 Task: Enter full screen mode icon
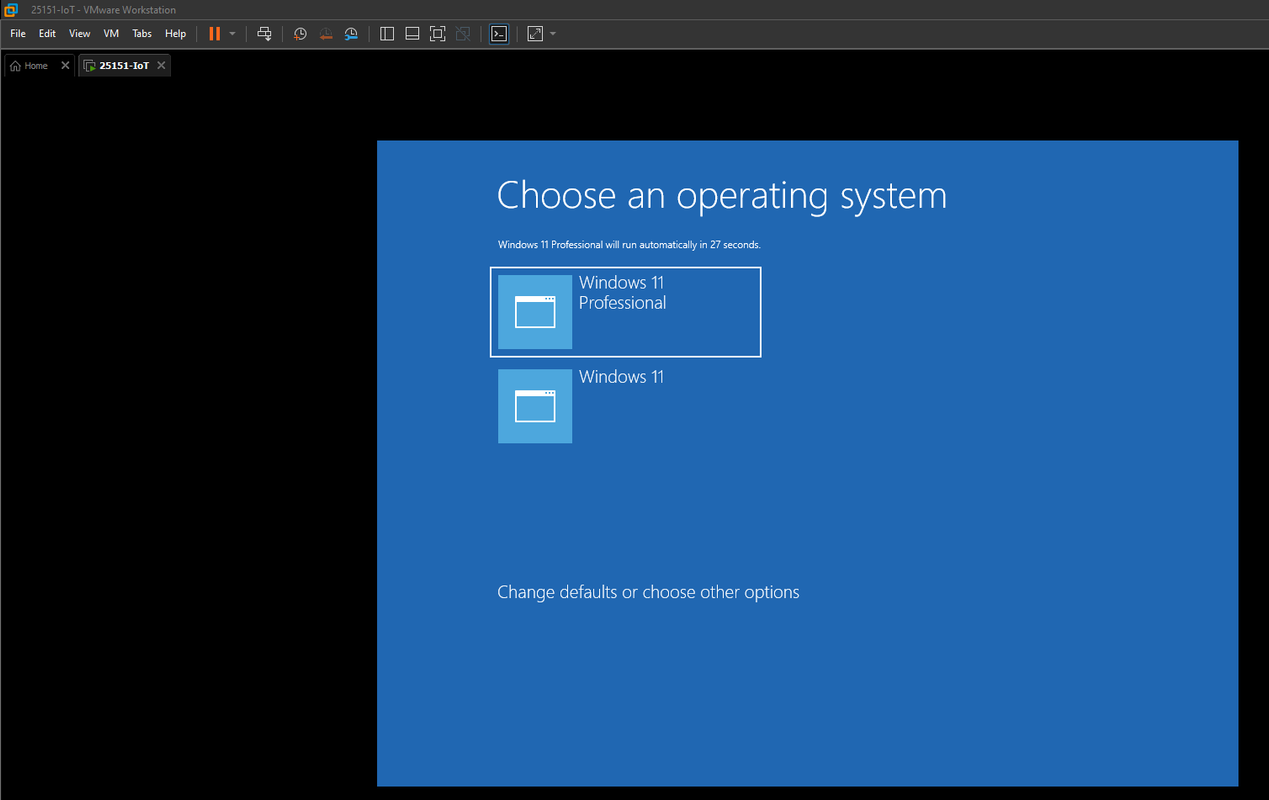point(437,33)
